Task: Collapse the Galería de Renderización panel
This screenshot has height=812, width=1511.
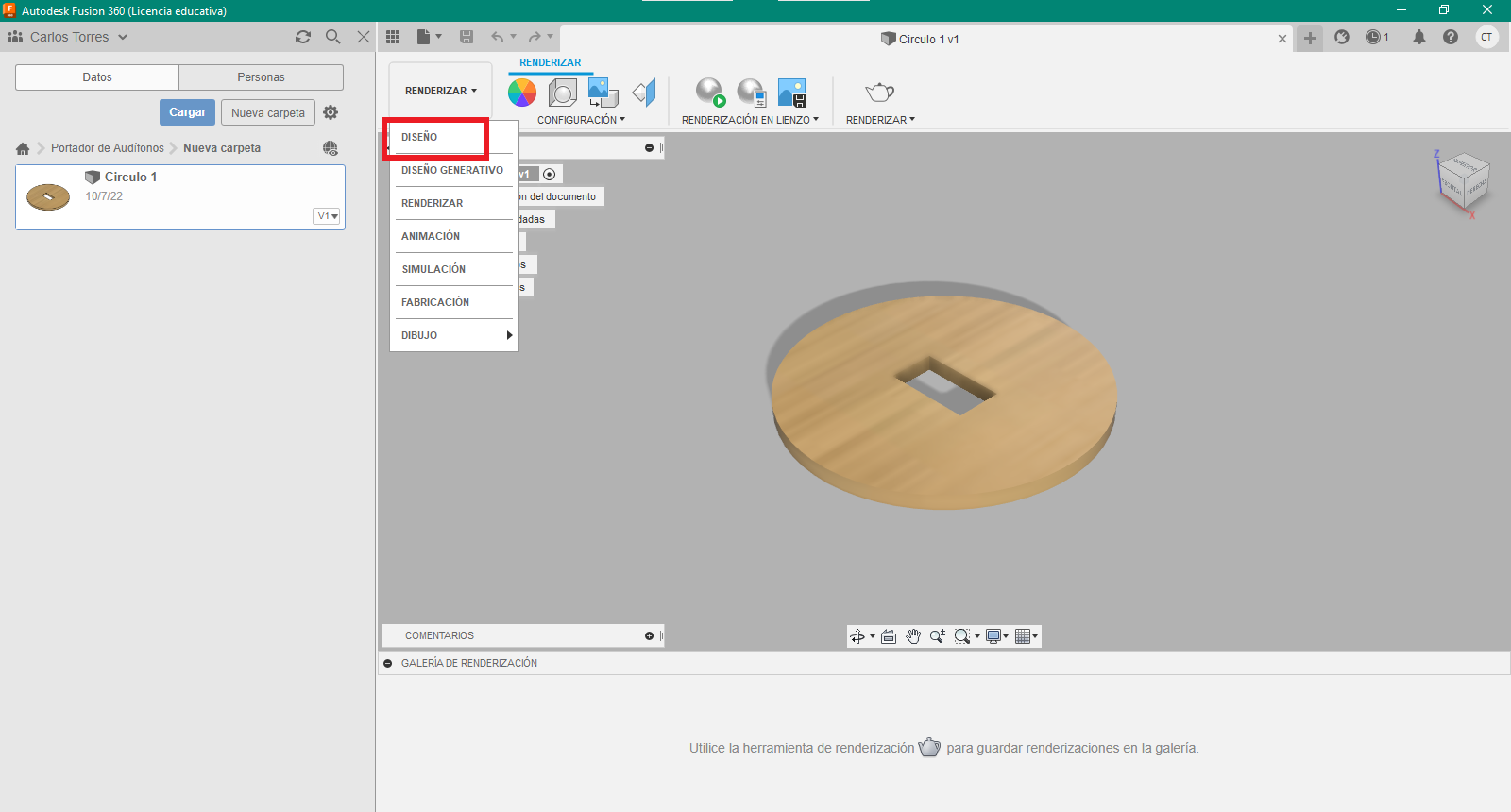Action: click(388, 664)
